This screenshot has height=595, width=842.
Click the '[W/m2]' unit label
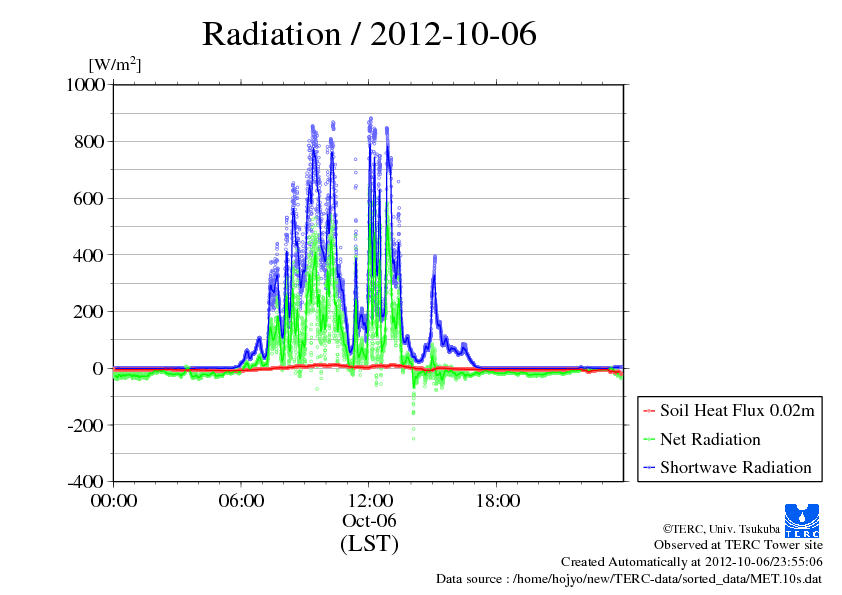coord(115,64)
